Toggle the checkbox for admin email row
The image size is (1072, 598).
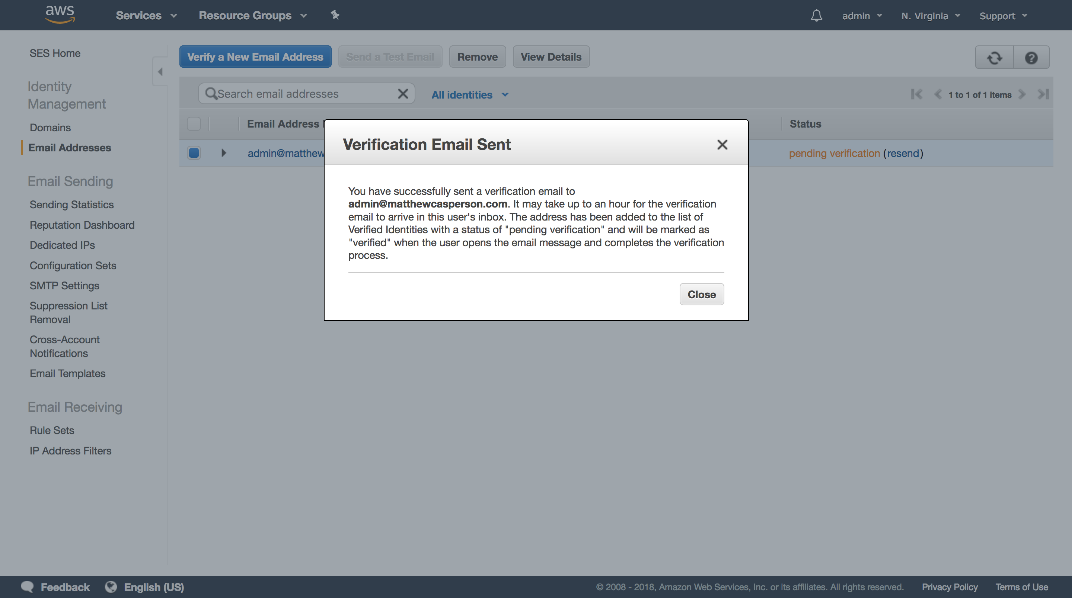coord(194,153)
